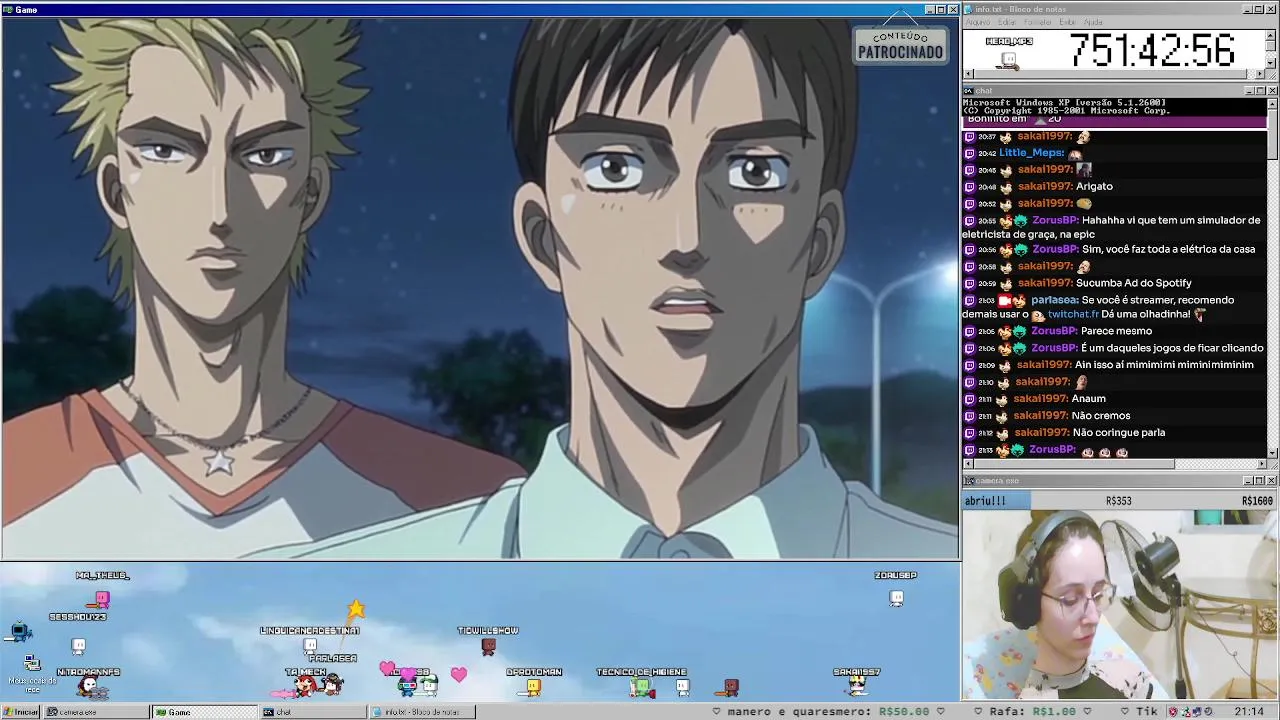Click the R$1600 goal amount
This screenshot has width=1280, height=720.
point(1257,501)
